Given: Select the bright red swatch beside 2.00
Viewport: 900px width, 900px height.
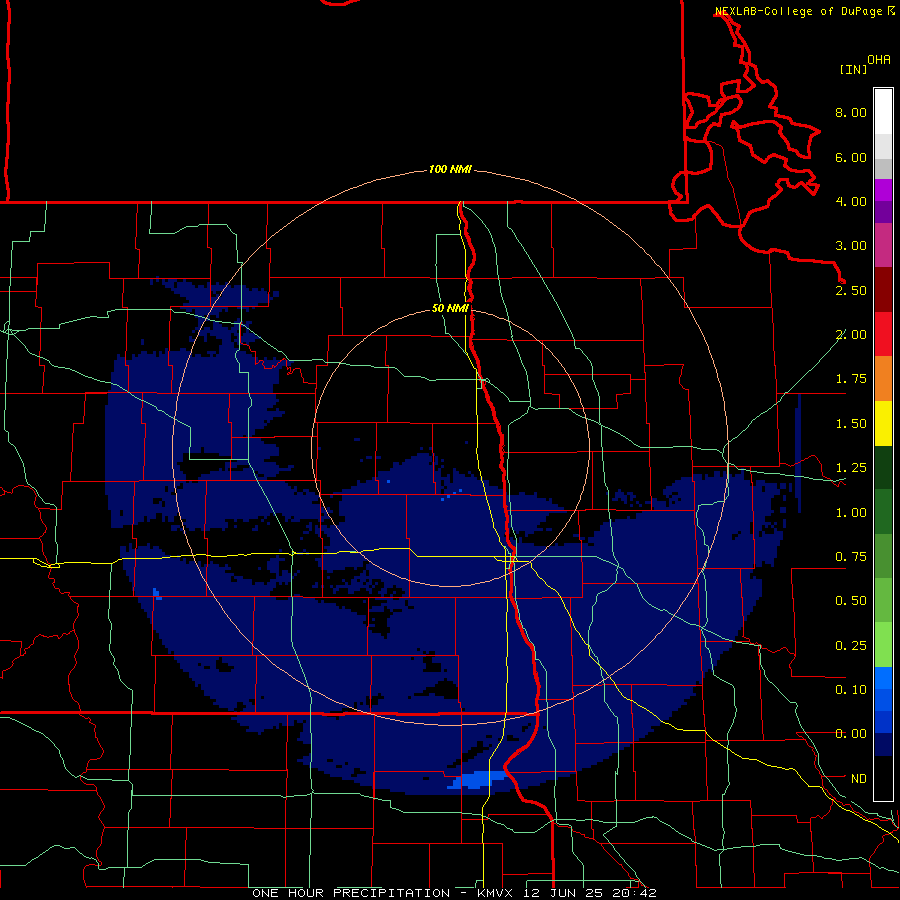Looking at the screenshot, I should click(x=883, y=334).
